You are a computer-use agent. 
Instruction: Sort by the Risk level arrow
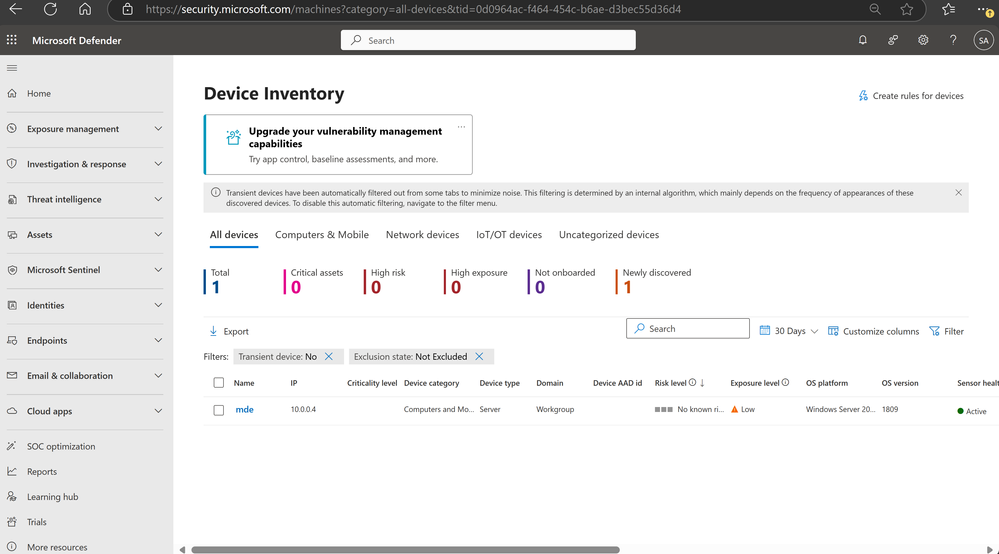[x=702, y=383]
